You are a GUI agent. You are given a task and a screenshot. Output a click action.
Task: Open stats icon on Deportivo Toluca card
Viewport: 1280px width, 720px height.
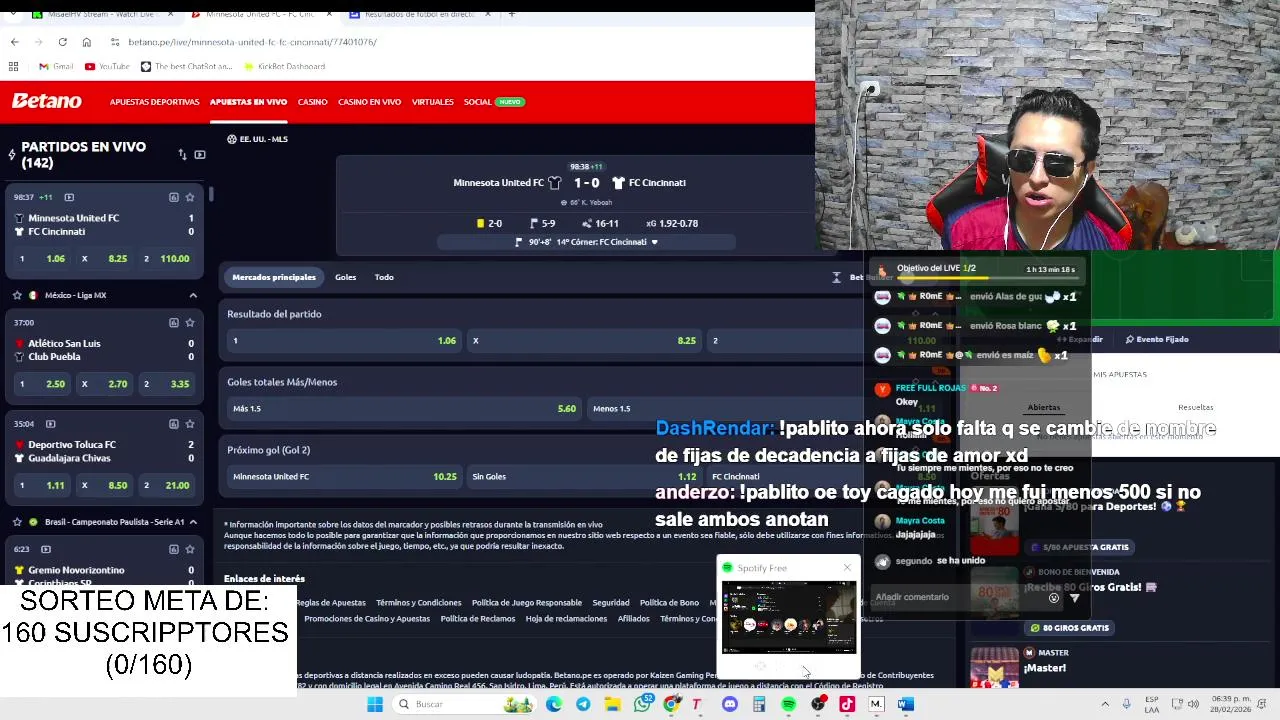(173, 424)
